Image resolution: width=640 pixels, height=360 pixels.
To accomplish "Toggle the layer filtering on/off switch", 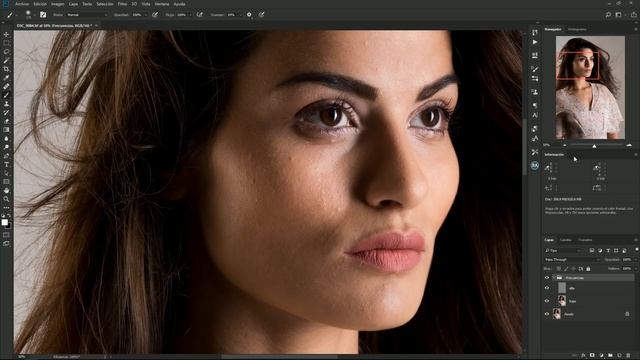I will [636, 249].
